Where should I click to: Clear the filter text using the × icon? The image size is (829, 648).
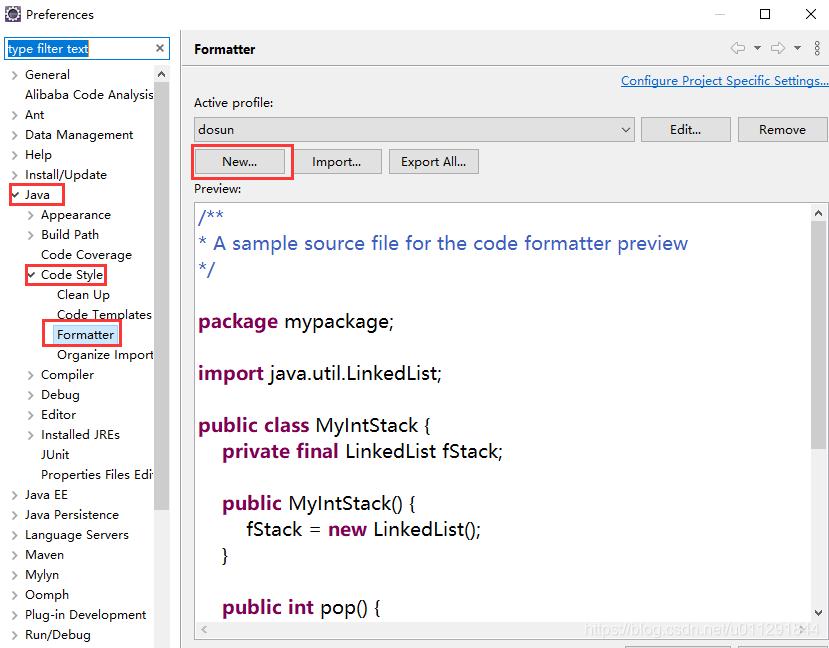(158, 48)
